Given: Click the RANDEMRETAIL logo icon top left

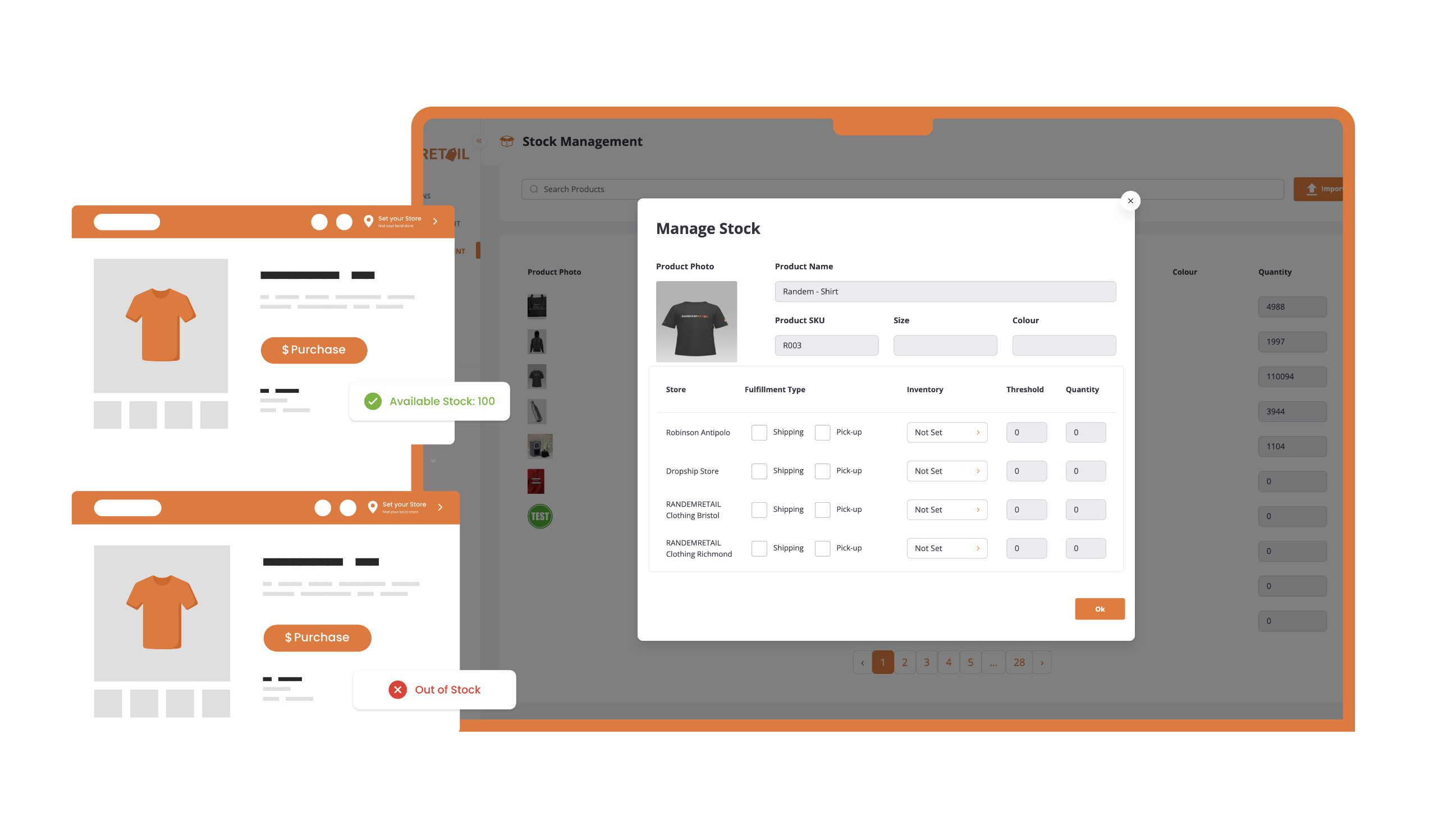Looking at the screenshot, I should point(452,154).
